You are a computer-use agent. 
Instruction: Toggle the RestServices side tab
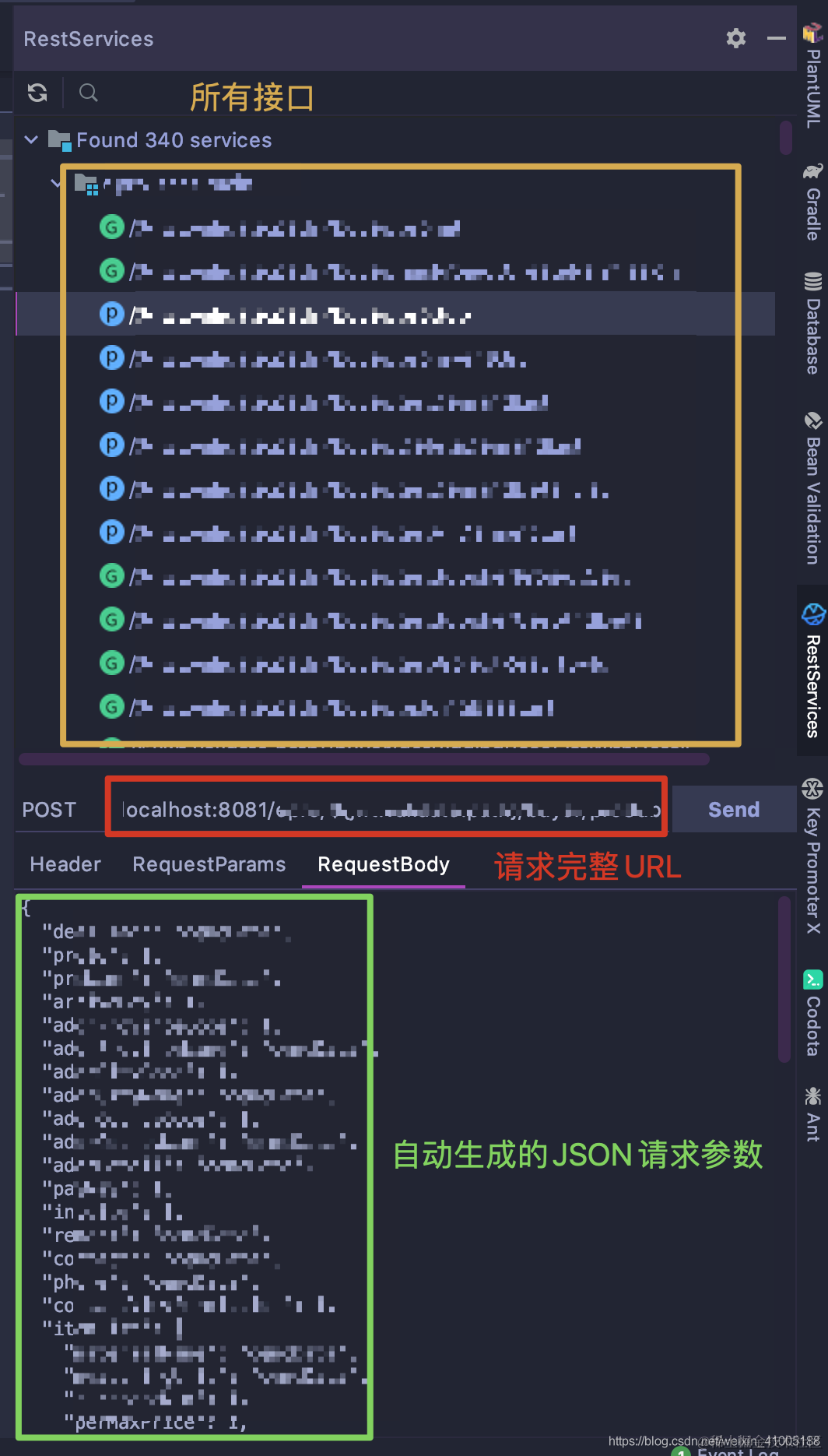[x=813, y=670]
